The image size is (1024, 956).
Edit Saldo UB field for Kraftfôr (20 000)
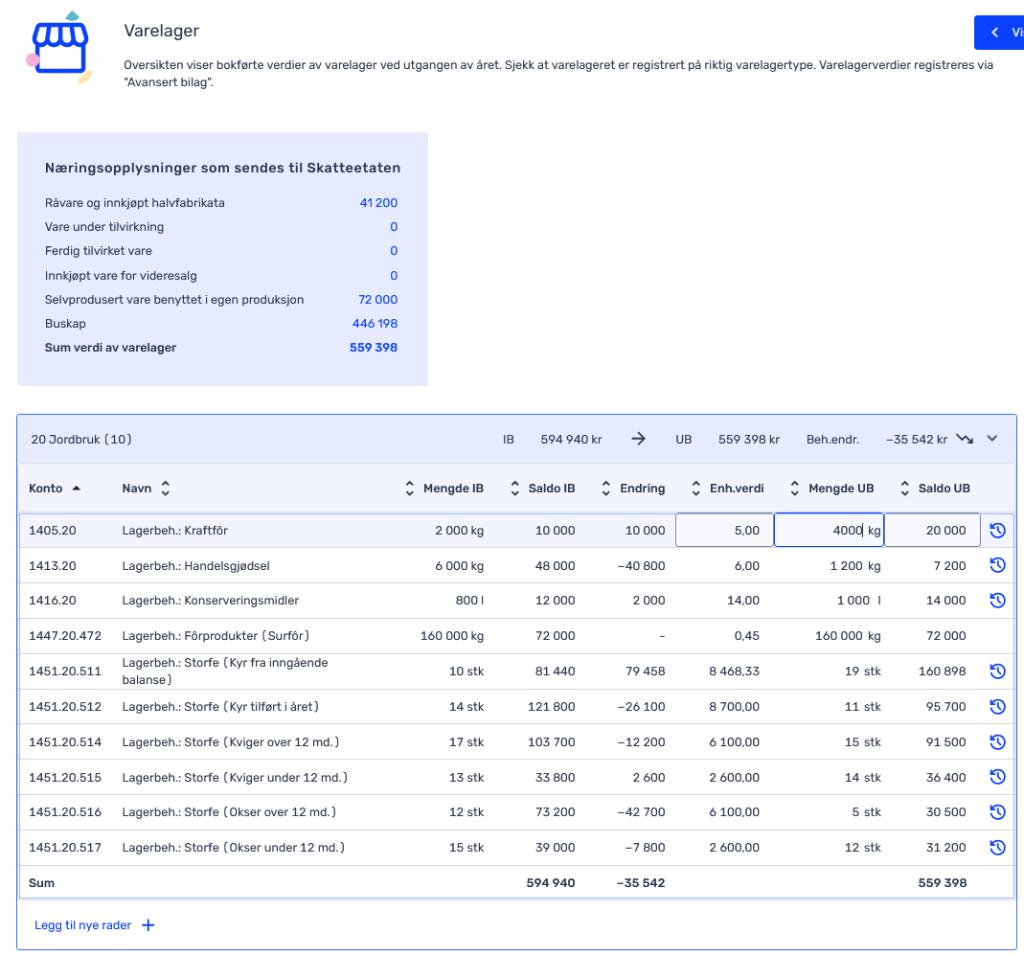tap(932, 530)
